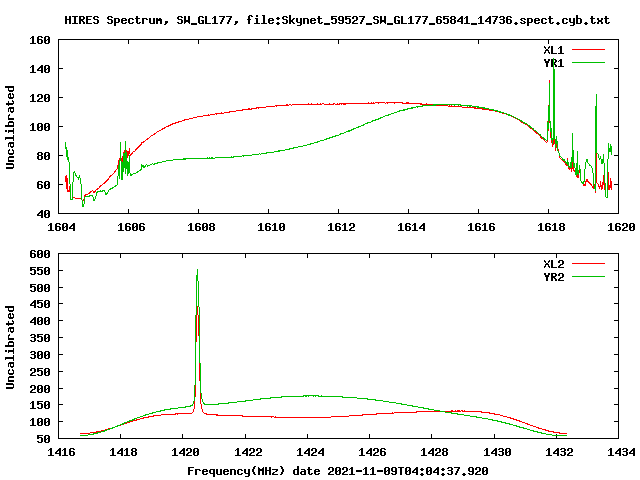640x480 pixels.
Task: Click the 1434 tick label on the bottom x-axis
Action: point(621,452)
